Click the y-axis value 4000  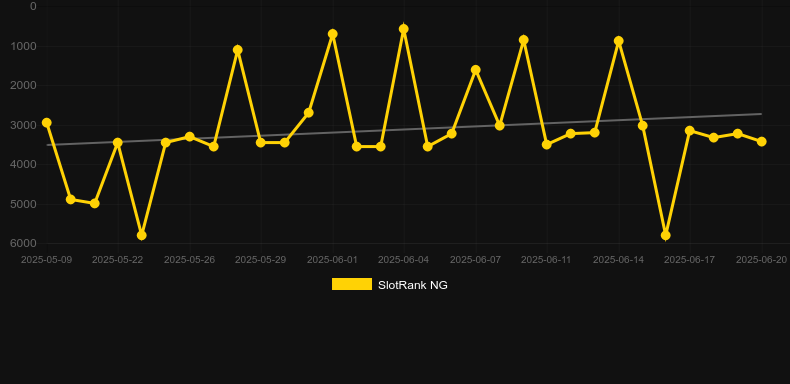tap(23, 164)
